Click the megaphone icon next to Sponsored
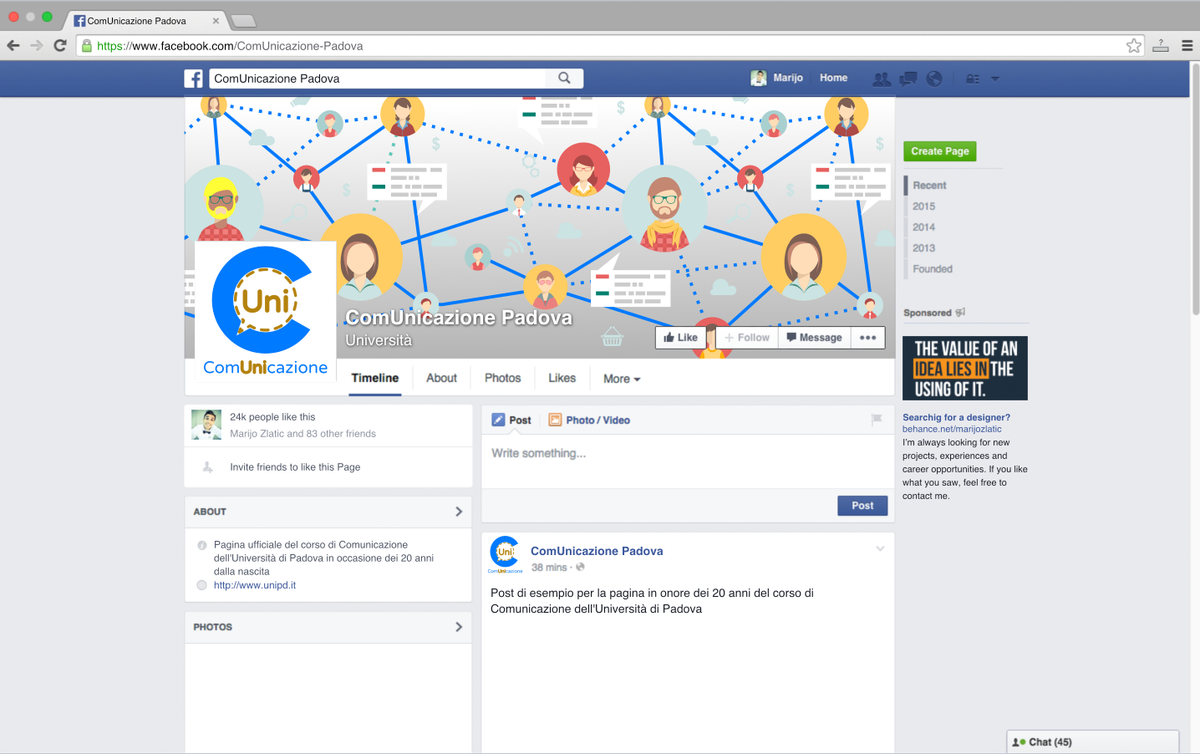 (961, 313)
